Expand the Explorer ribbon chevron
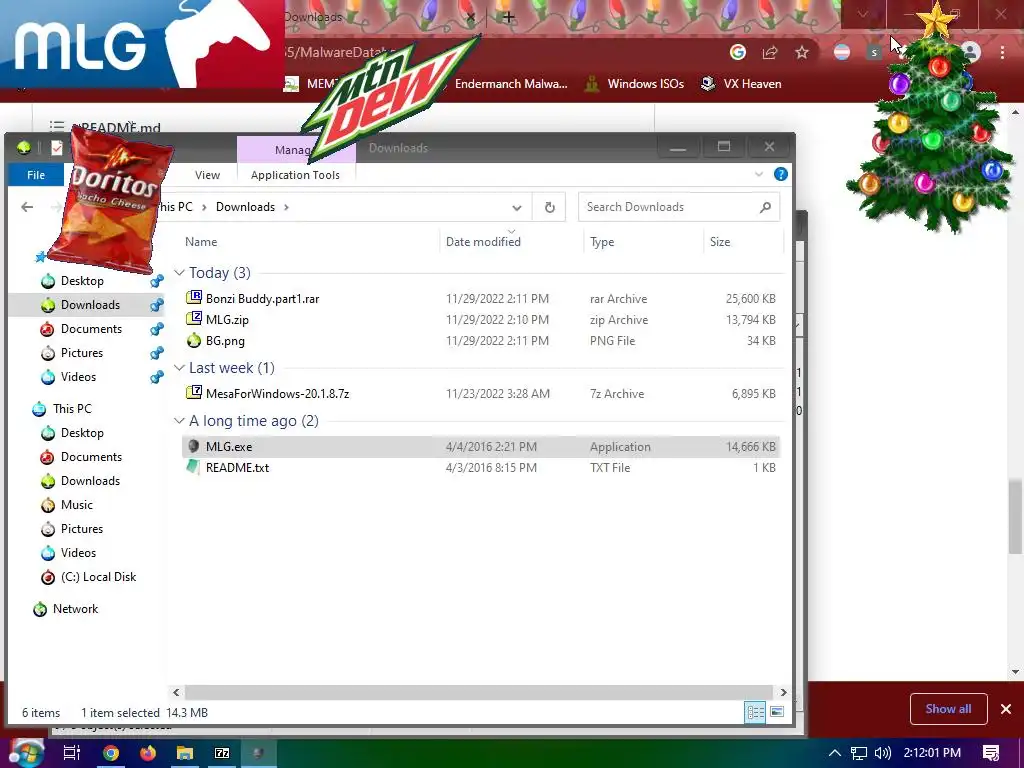This screenshot has width=1024, height=768. (759, 174)
